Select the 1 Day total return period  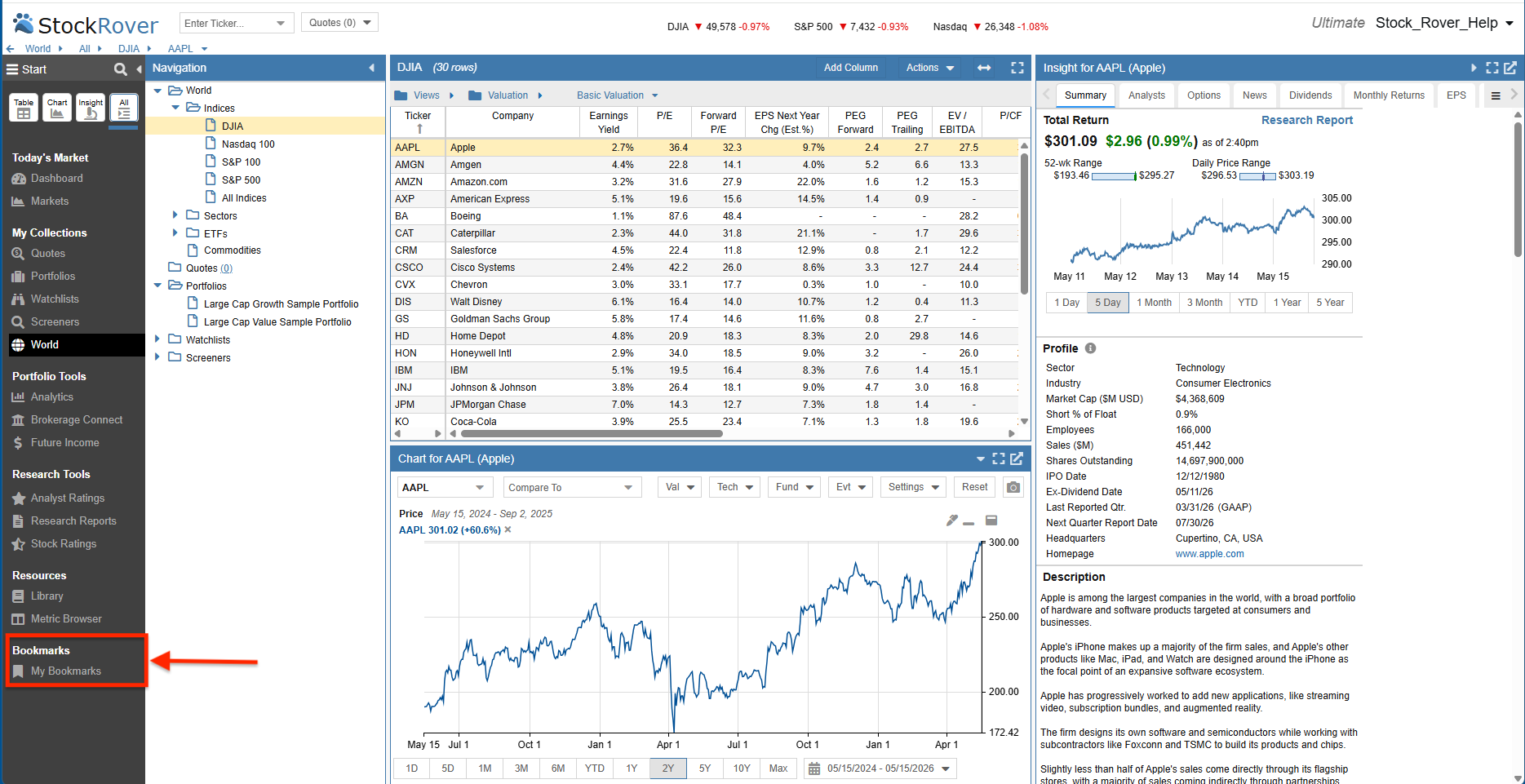(x=1066, y=303)
